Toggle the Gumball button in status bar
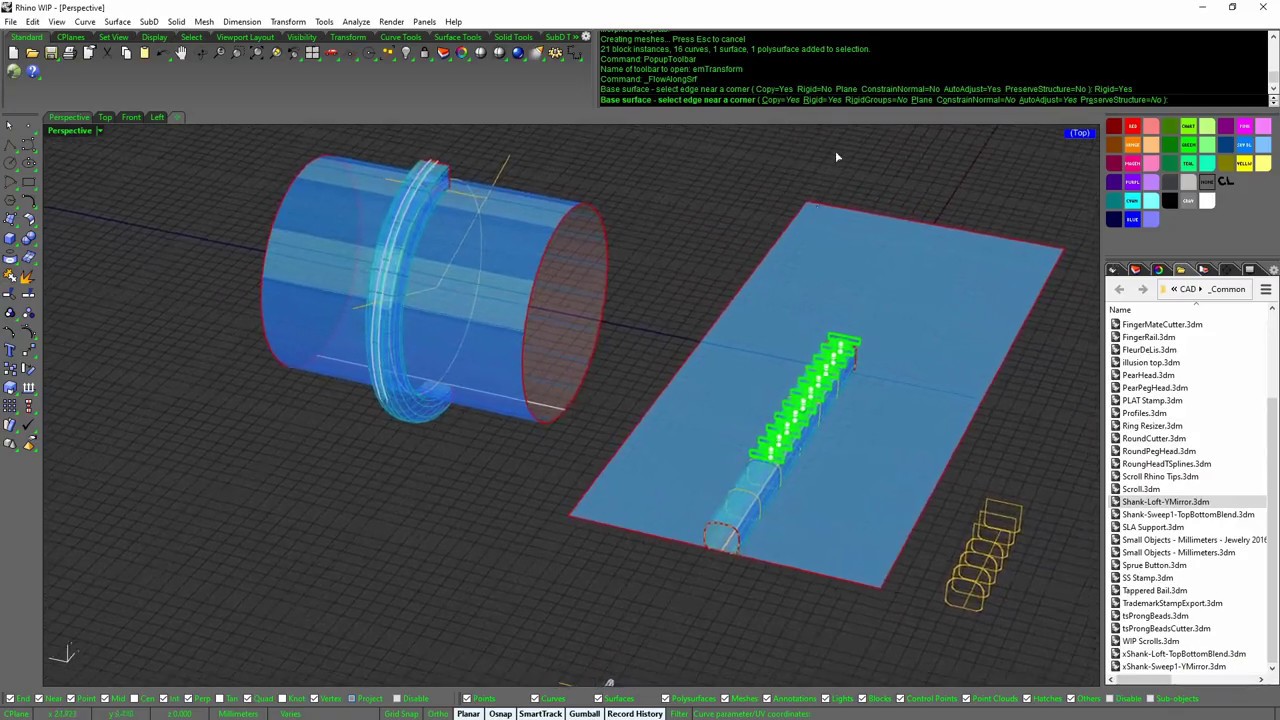Screen dimensions: 1280x720 tap(584, 714)
